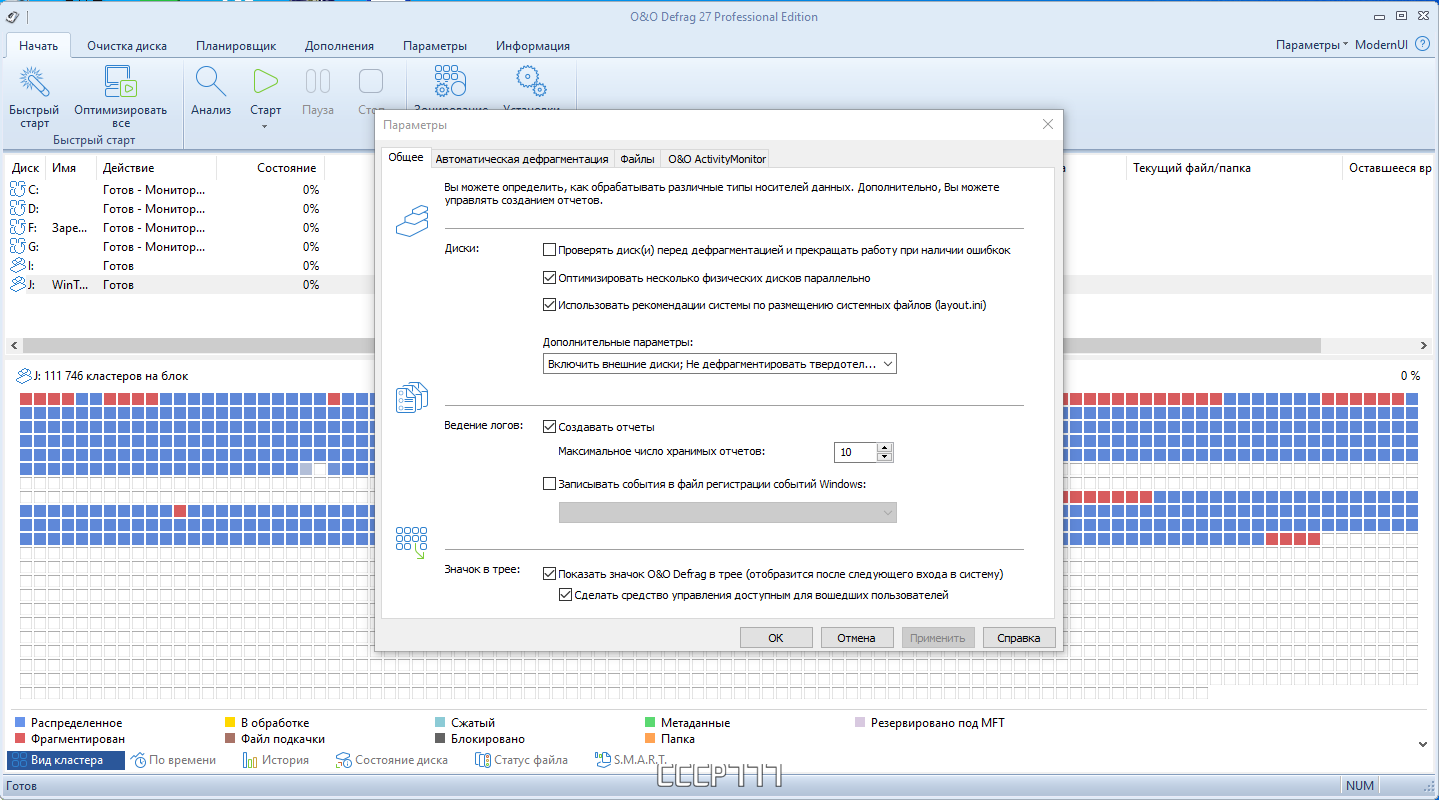Open the Планировщик ribbon tab

(236, 46)
